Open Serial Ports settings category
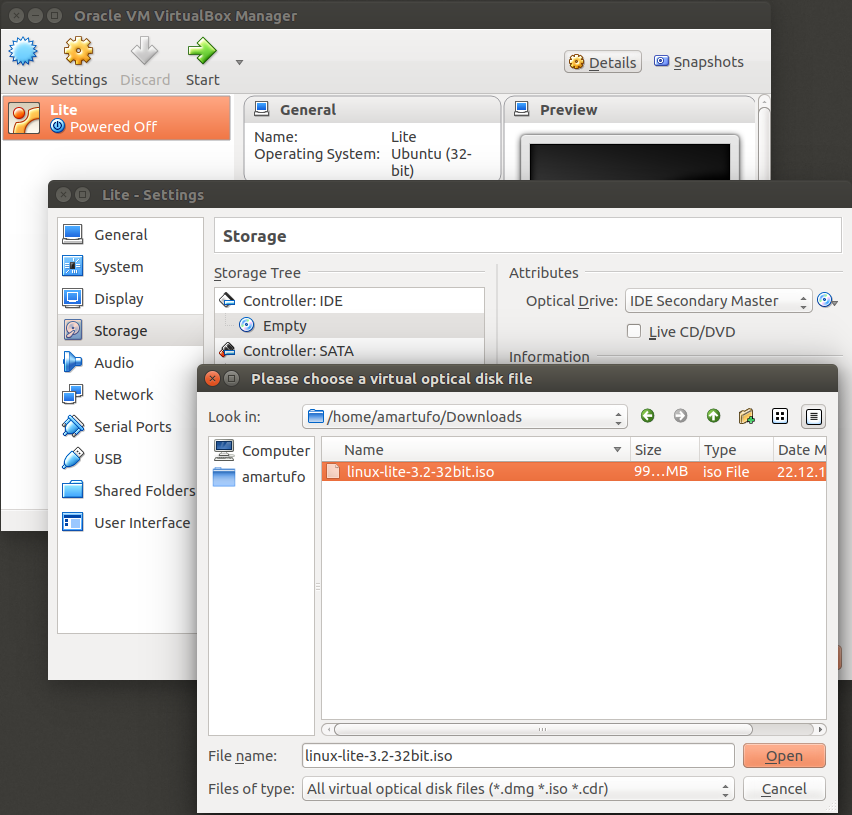This screenshot has height=815, width=852. click(x=128, y=427)
